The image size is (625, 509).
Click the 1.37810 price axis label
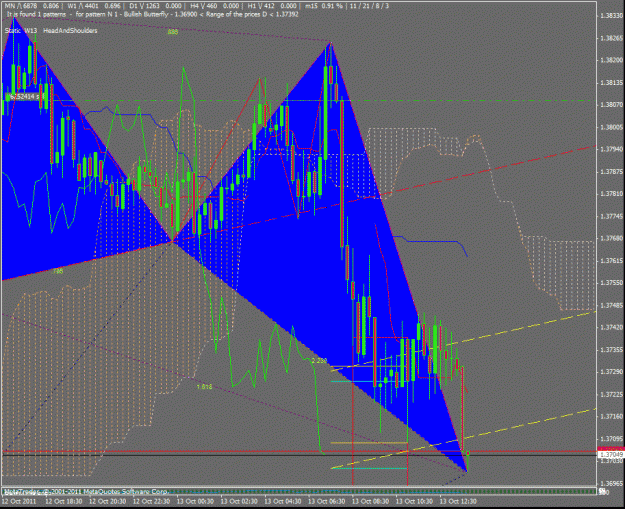tap(611, 194)
